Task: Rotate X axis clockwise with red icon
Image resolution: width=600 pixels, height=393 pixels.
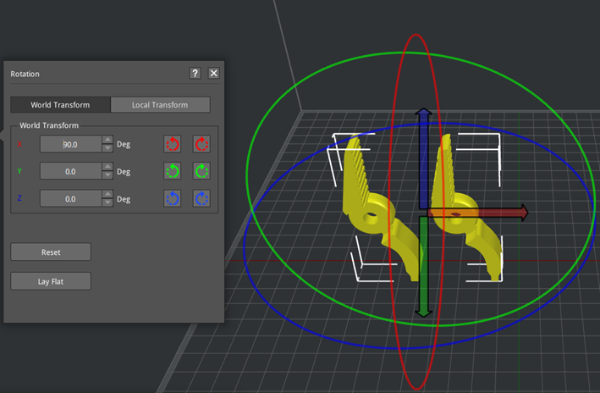Action: (202, 144)
